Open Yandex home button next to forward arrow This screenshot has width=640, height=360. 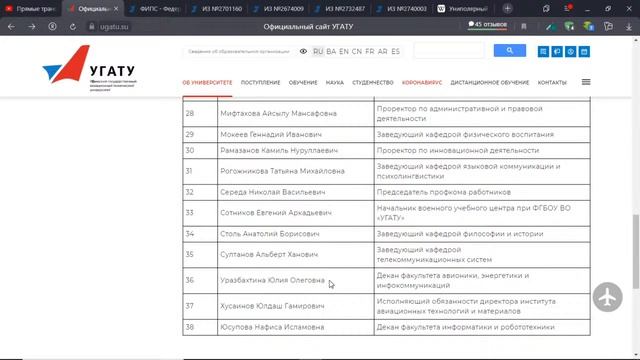52,27
